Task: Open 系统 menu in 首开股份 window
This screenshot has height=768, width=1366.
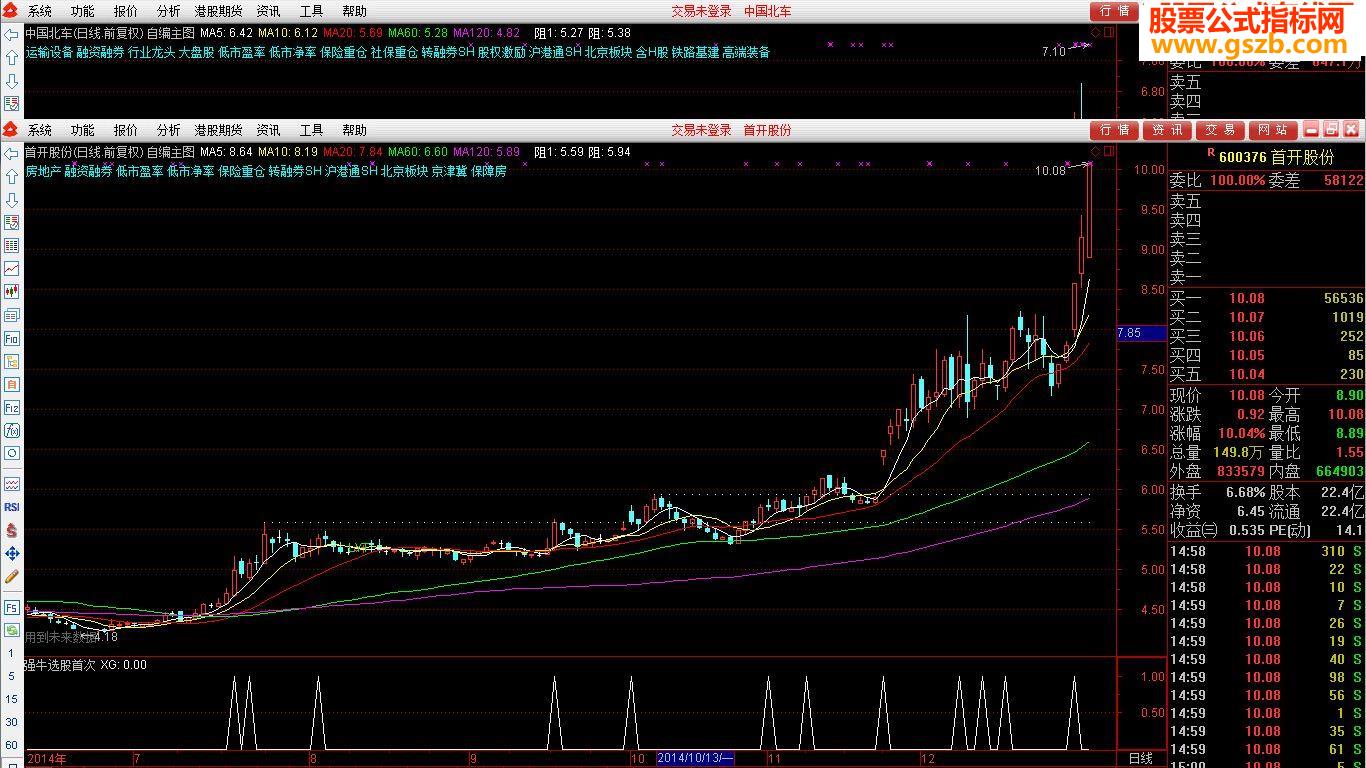Action: pyautogui.click(x=40, y=130)
